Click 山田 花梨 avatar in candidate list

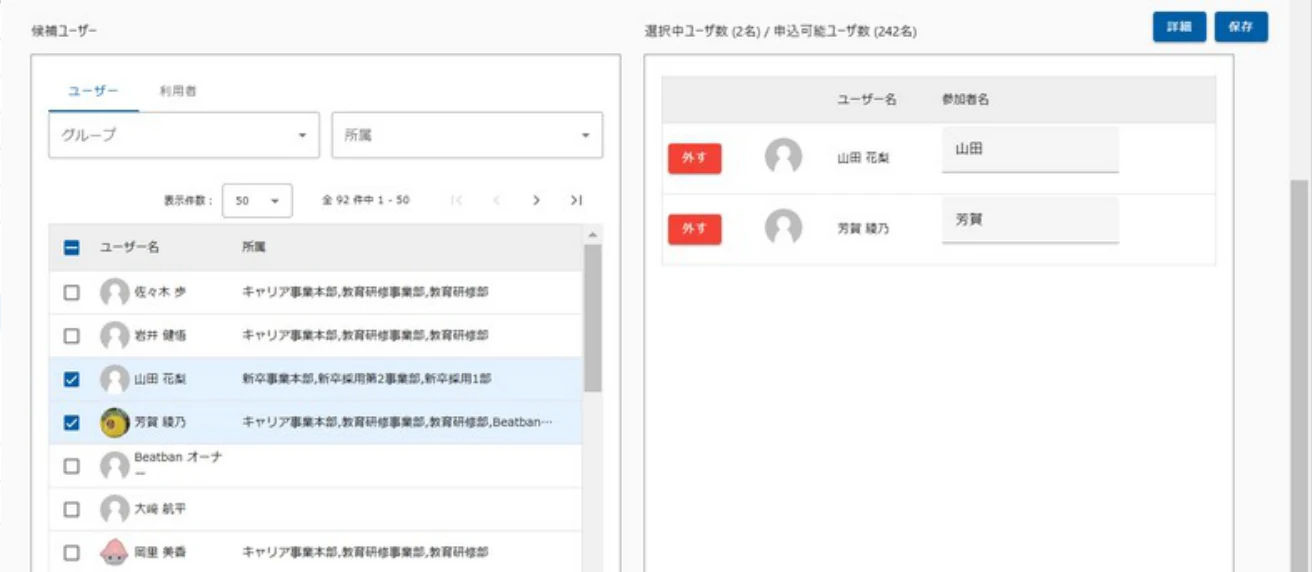pos(115,379)
